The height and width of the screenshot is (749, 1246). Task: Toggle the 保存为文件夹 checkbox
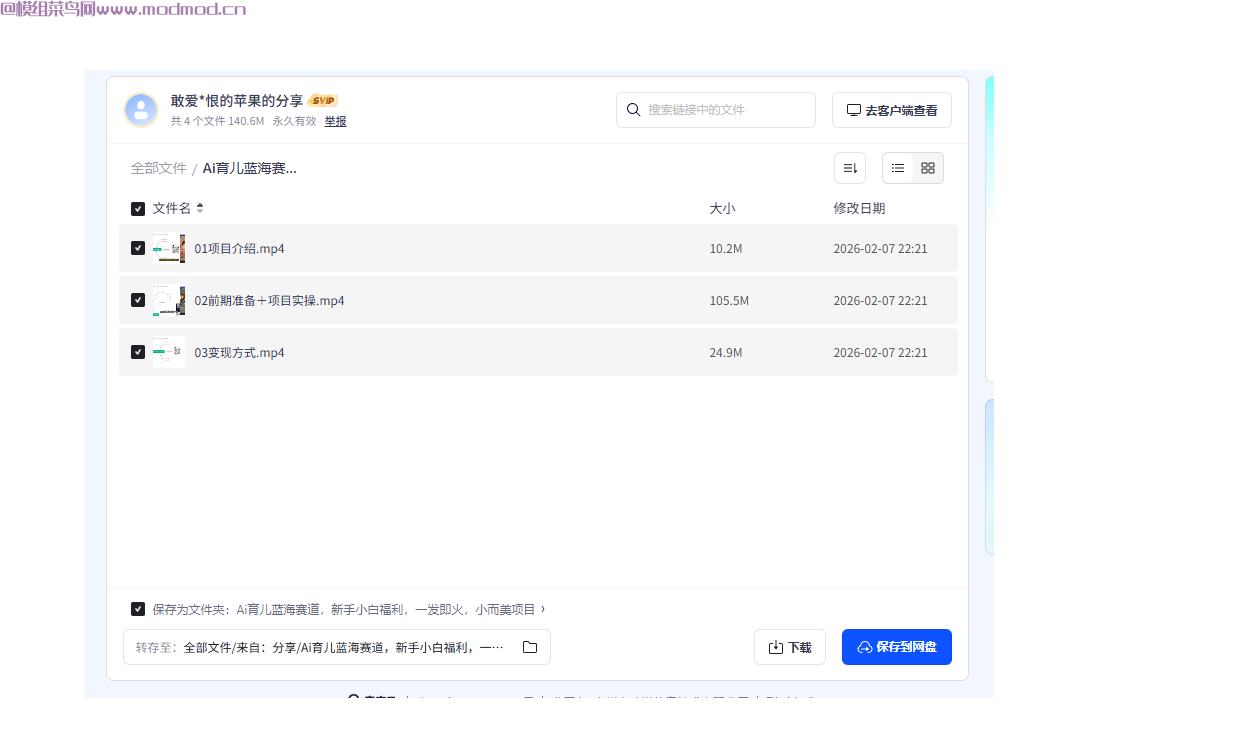click(138, 609)
